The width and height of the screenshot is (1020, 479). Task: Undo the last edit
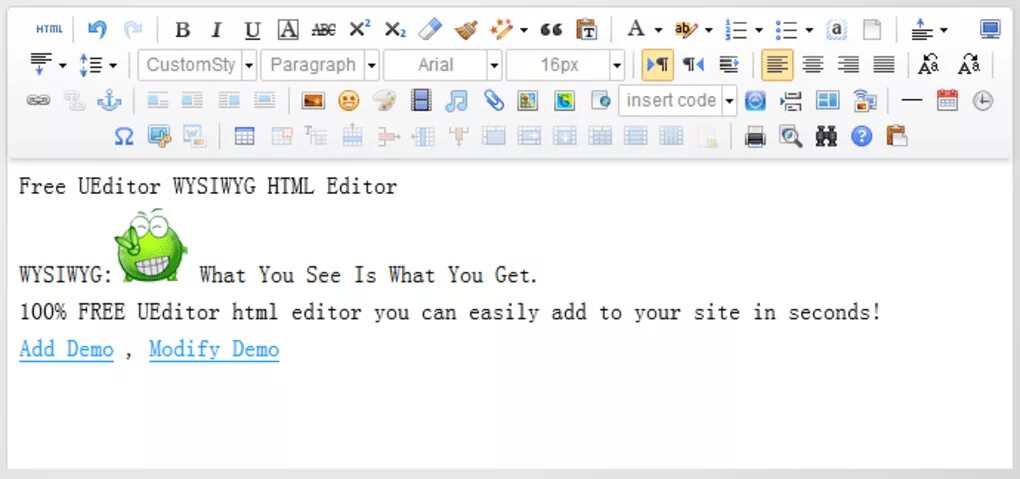pos(97,29)
